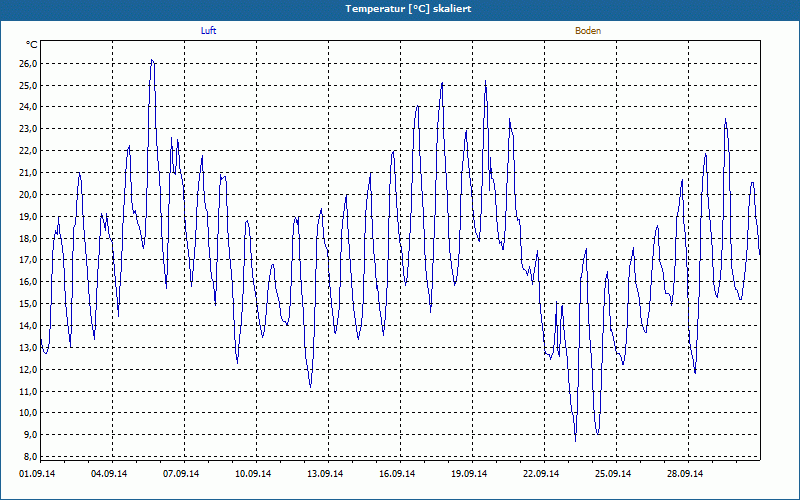Click the 13,0 y-axis value
The image size is (800, 500).
tap(29, 348)
